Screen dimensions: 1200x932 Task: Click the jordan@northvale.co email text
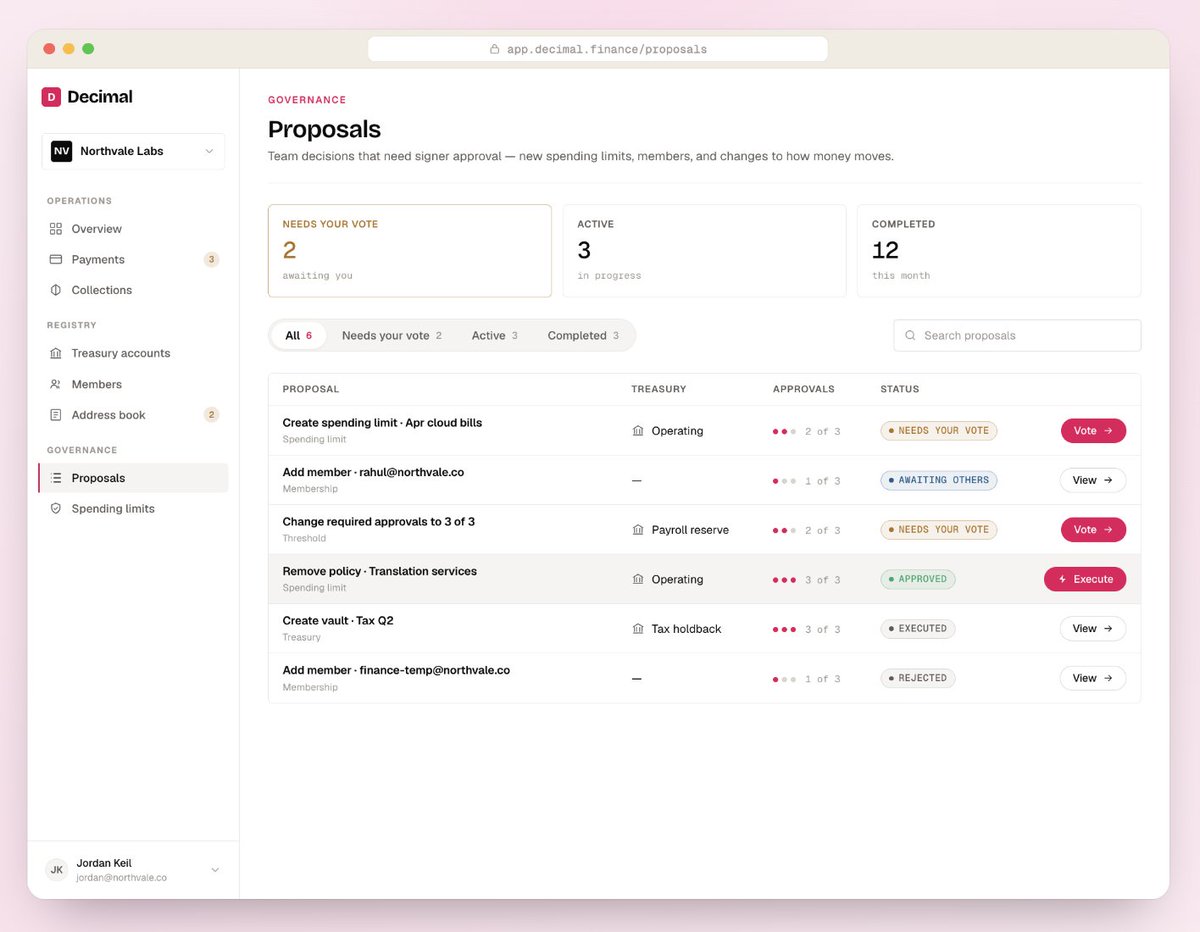click(x=122, y=878)
